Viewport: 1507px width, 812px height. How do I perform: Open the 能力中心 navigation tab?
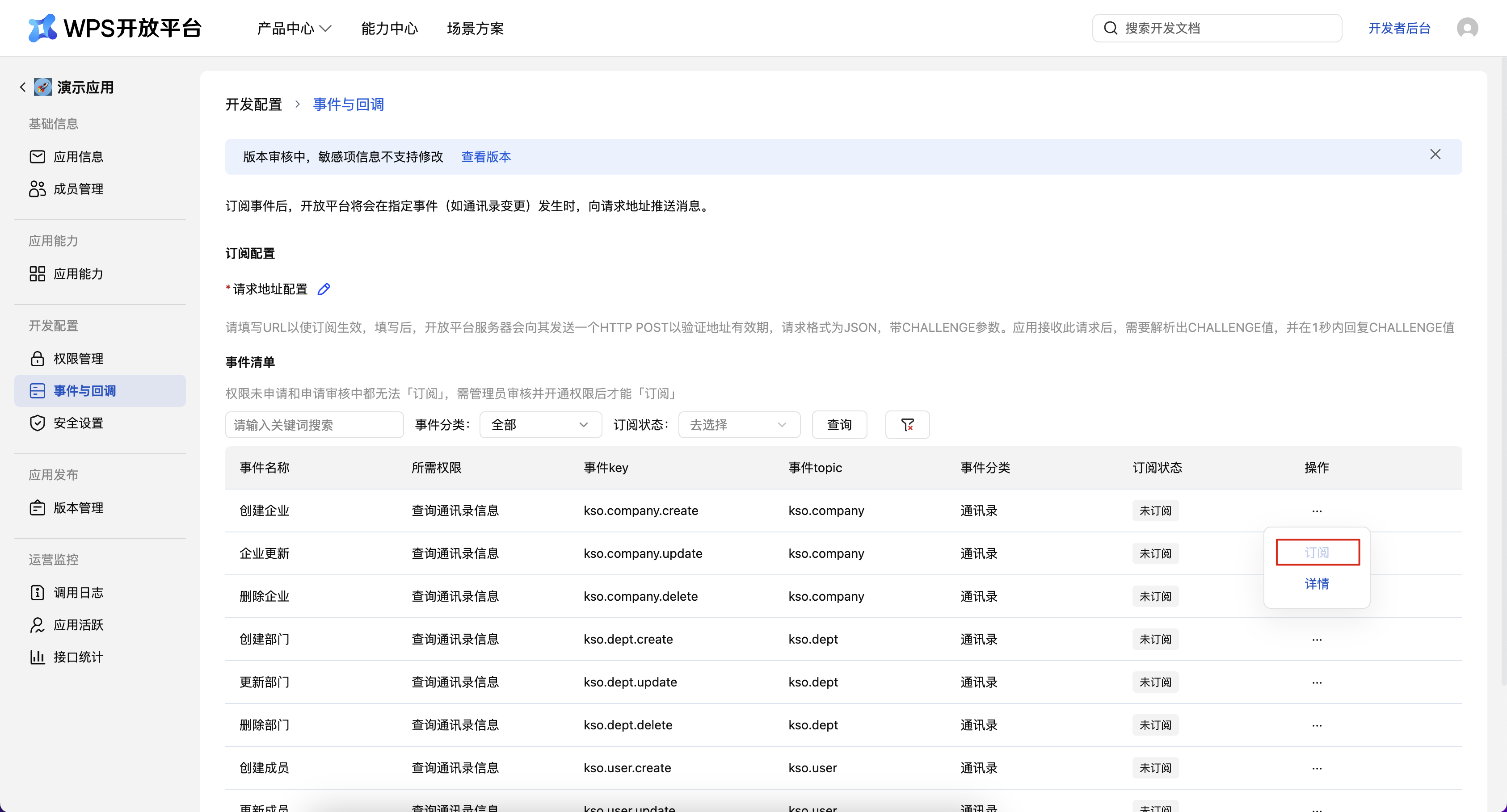coord(389,28)
